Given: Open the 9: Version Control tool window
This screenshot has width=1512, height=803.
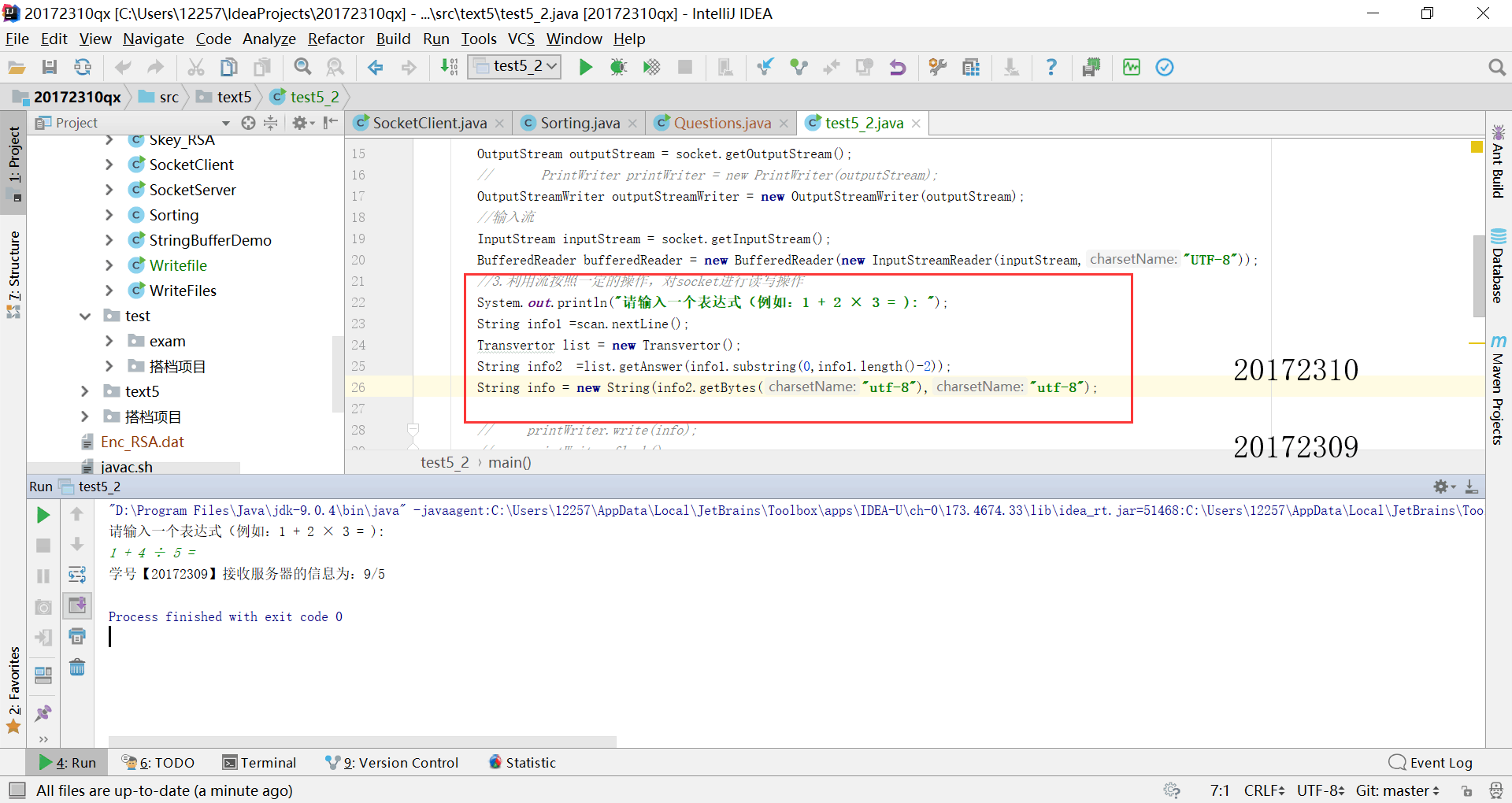Looking at the screenshot, I should (392, 762).
